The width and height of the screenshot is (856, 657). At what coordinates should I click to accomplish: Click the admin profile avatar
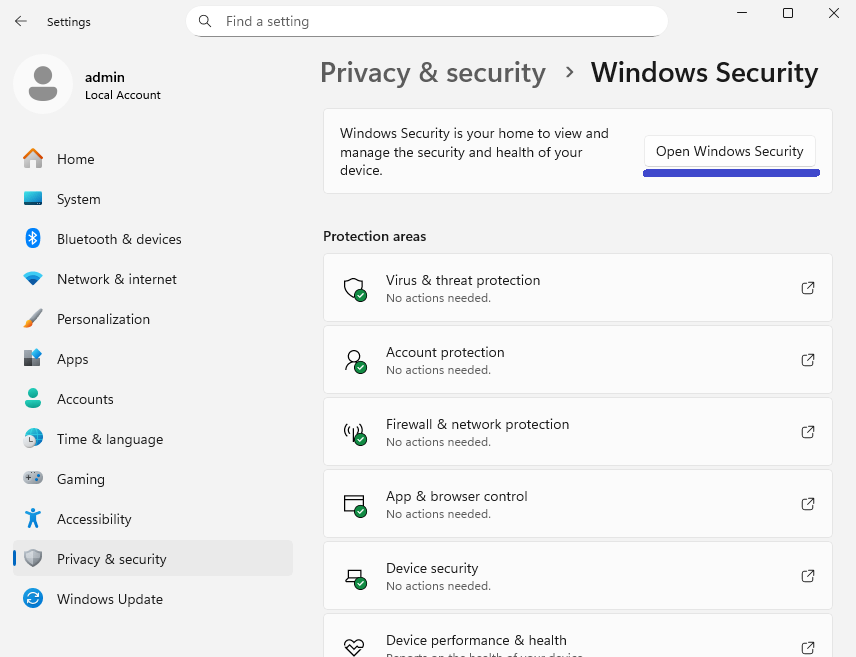pyautogui.click(x=42, y=84)
